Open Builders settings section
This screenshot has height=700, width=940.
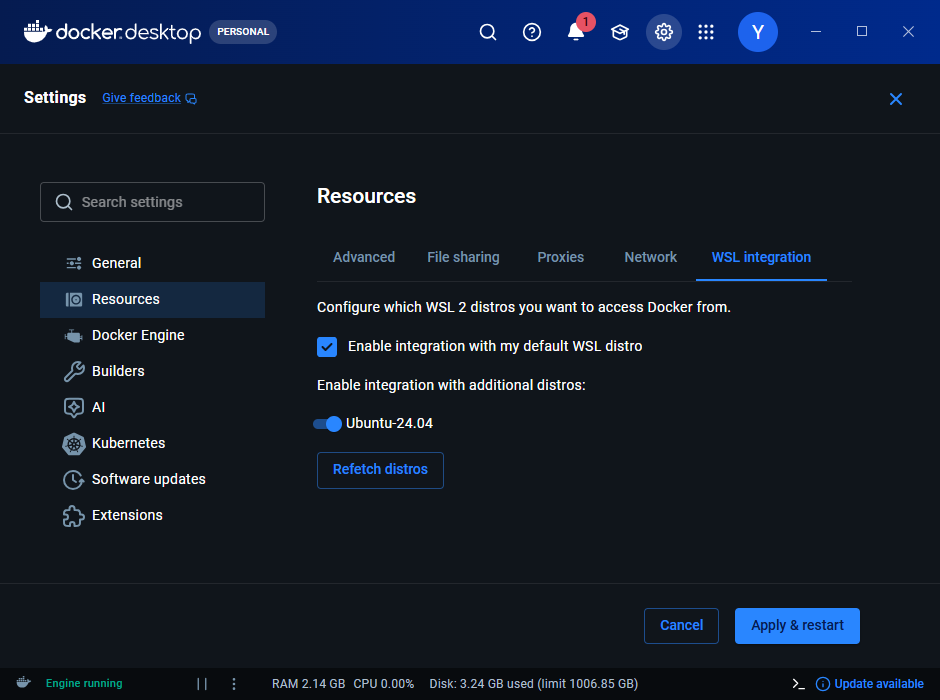[152, 371]
